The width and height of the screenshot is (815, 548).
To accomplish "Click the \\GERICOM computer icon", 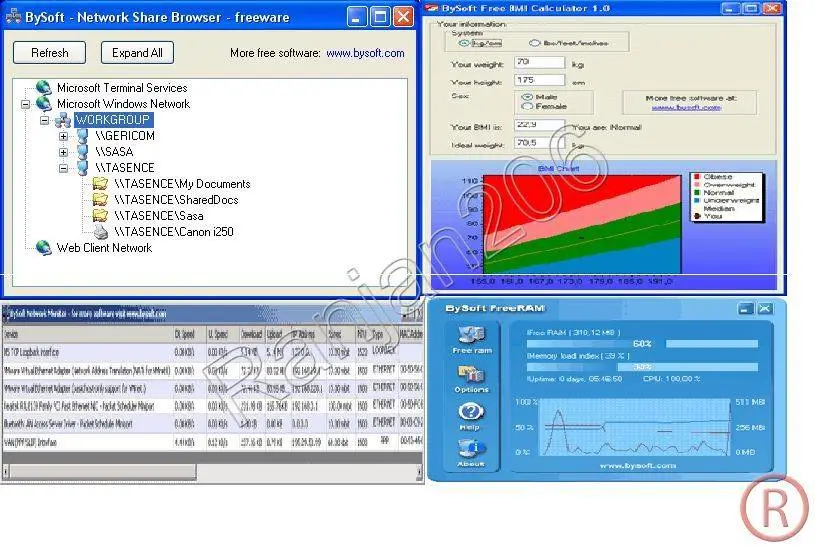I will tap(83, 136).
